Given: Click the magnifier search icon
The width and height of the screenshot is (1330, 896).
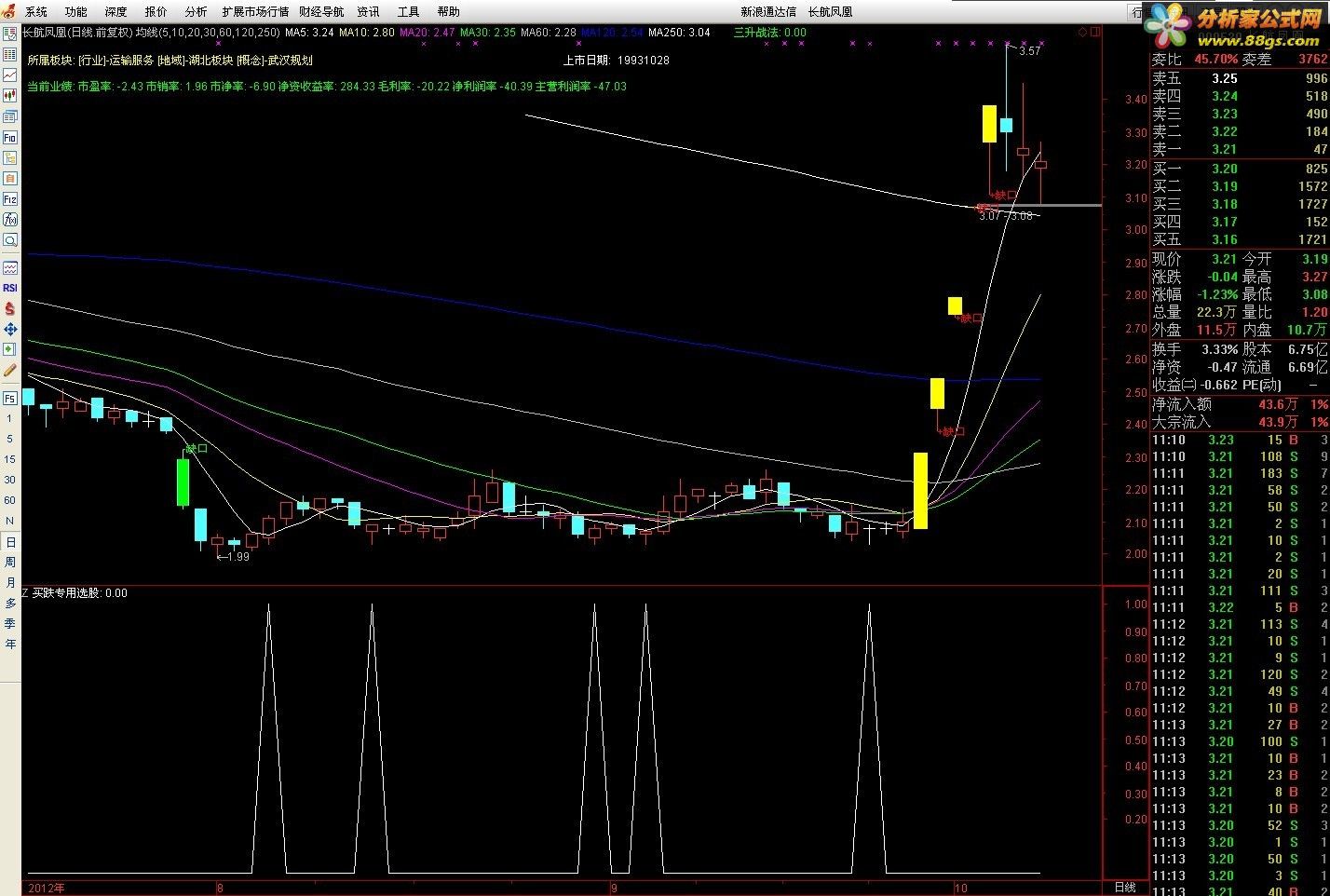Looking at the screenshot, I should coord(10,240).
